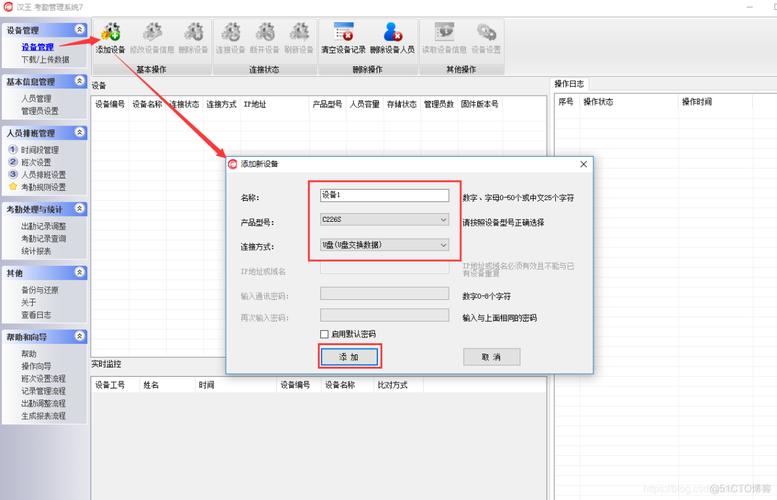
Task: Click the 输入通讯密码 input field
Action: [x=385, y=293]
